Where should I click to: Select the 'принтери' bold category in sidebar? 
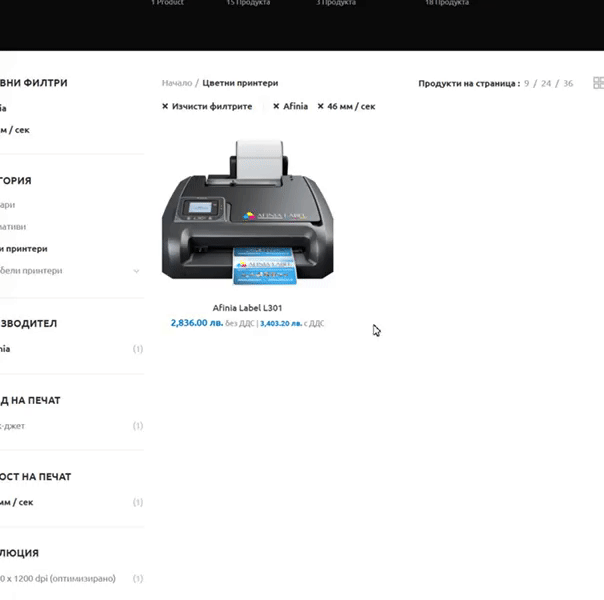[23, 249]
